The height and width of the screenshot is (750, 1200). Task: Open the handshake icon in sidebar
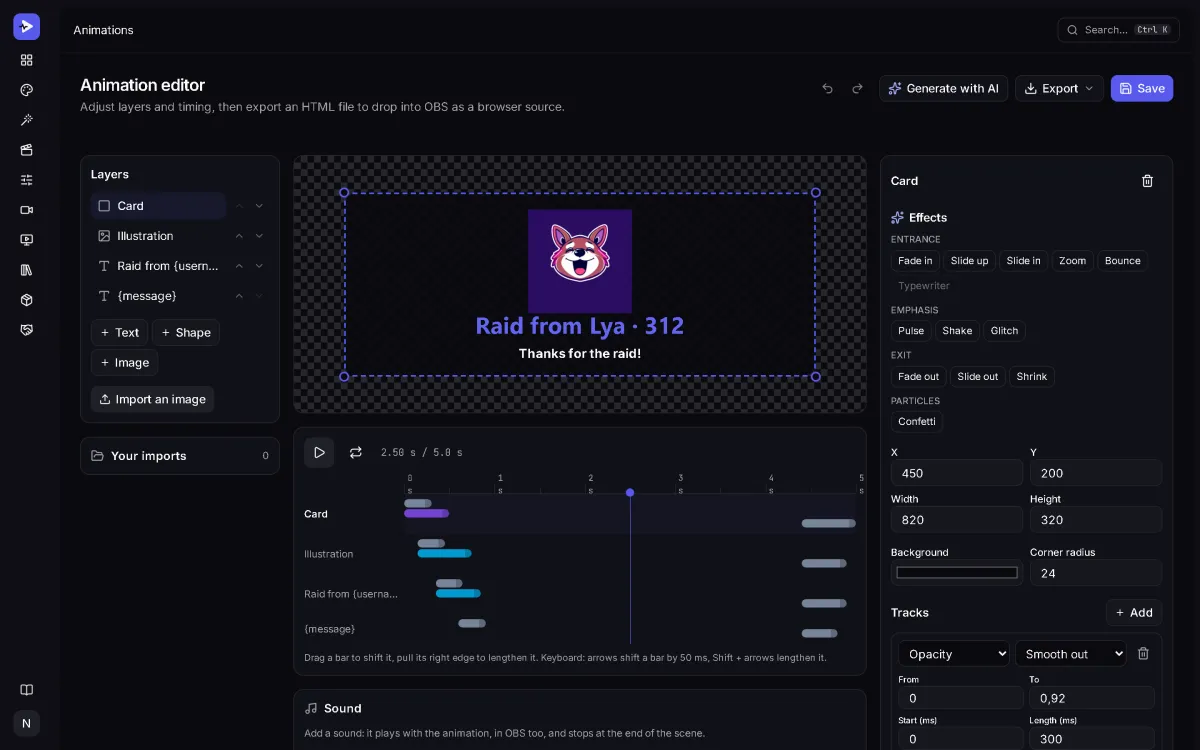click(x=27, y=330)
